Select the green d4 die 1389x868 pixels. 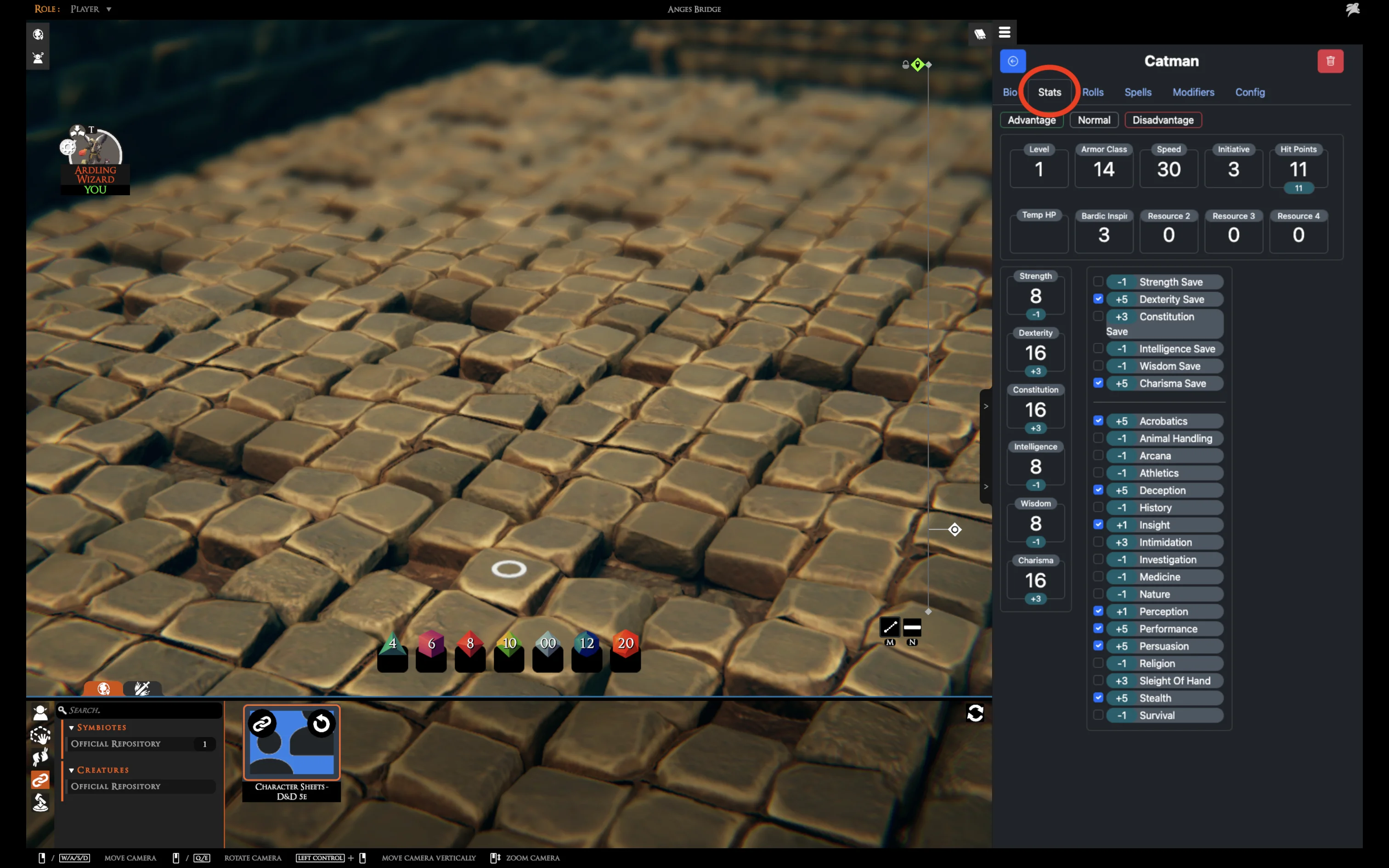coord(393,644)
